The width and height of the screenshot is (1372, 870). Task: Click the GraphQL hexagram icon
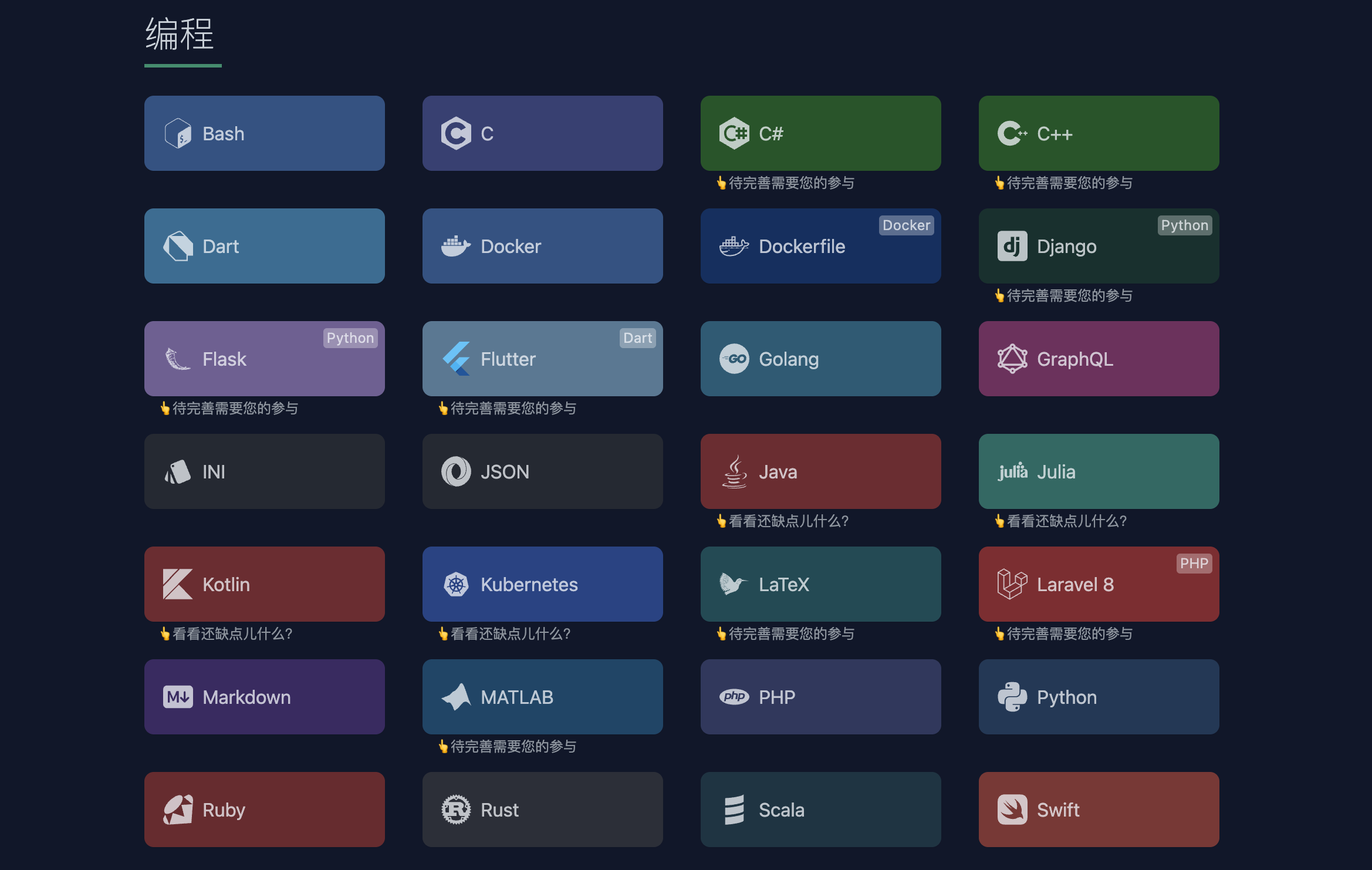point(1012,359)
